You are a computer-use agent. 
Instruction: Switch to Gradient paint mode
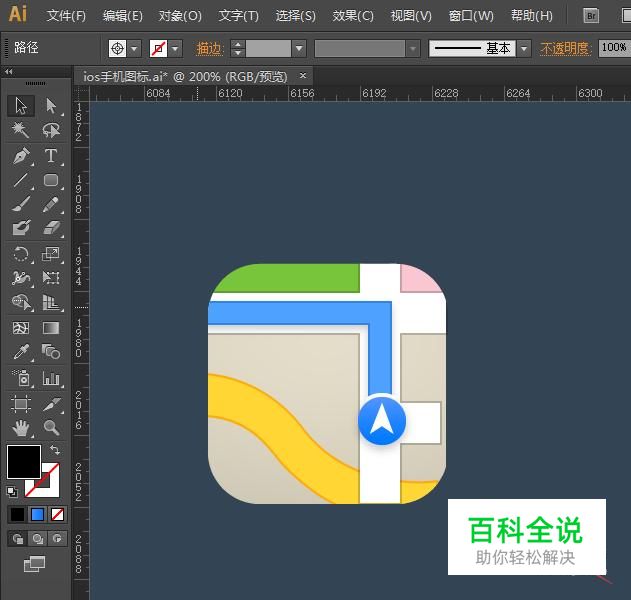(38, 514)
